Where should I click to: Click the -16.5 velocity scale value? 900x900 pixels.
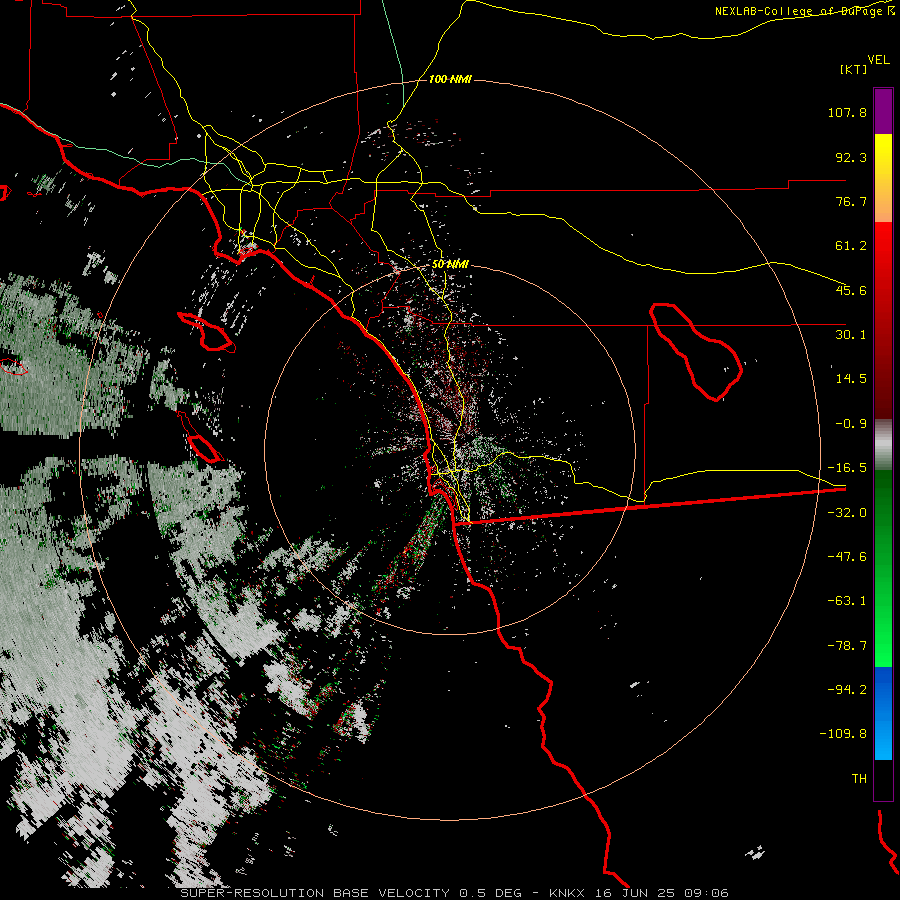(x=847, y=468)
